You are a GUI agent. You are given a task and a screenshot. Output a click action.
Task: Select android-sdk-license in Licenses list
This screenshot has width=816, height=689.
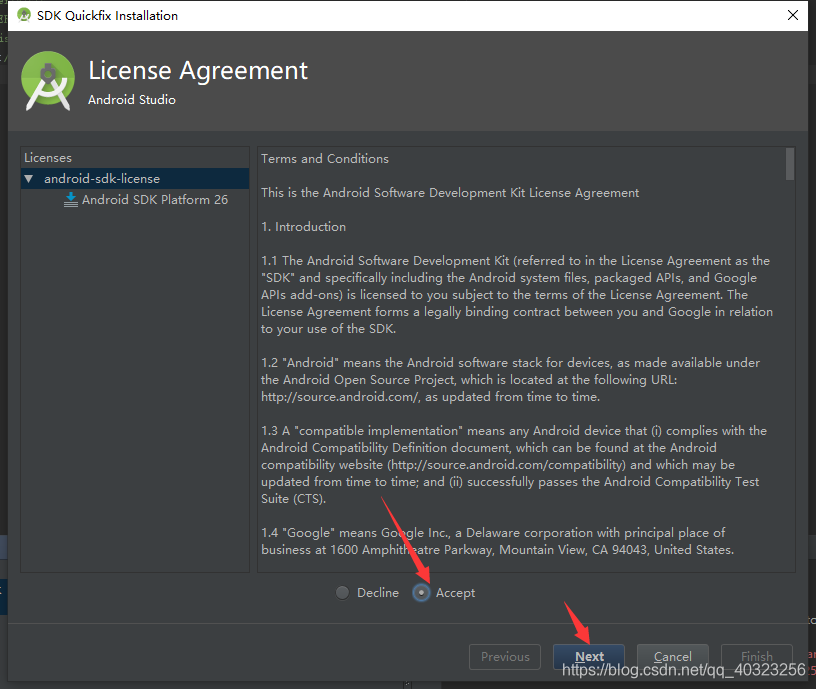135,178
